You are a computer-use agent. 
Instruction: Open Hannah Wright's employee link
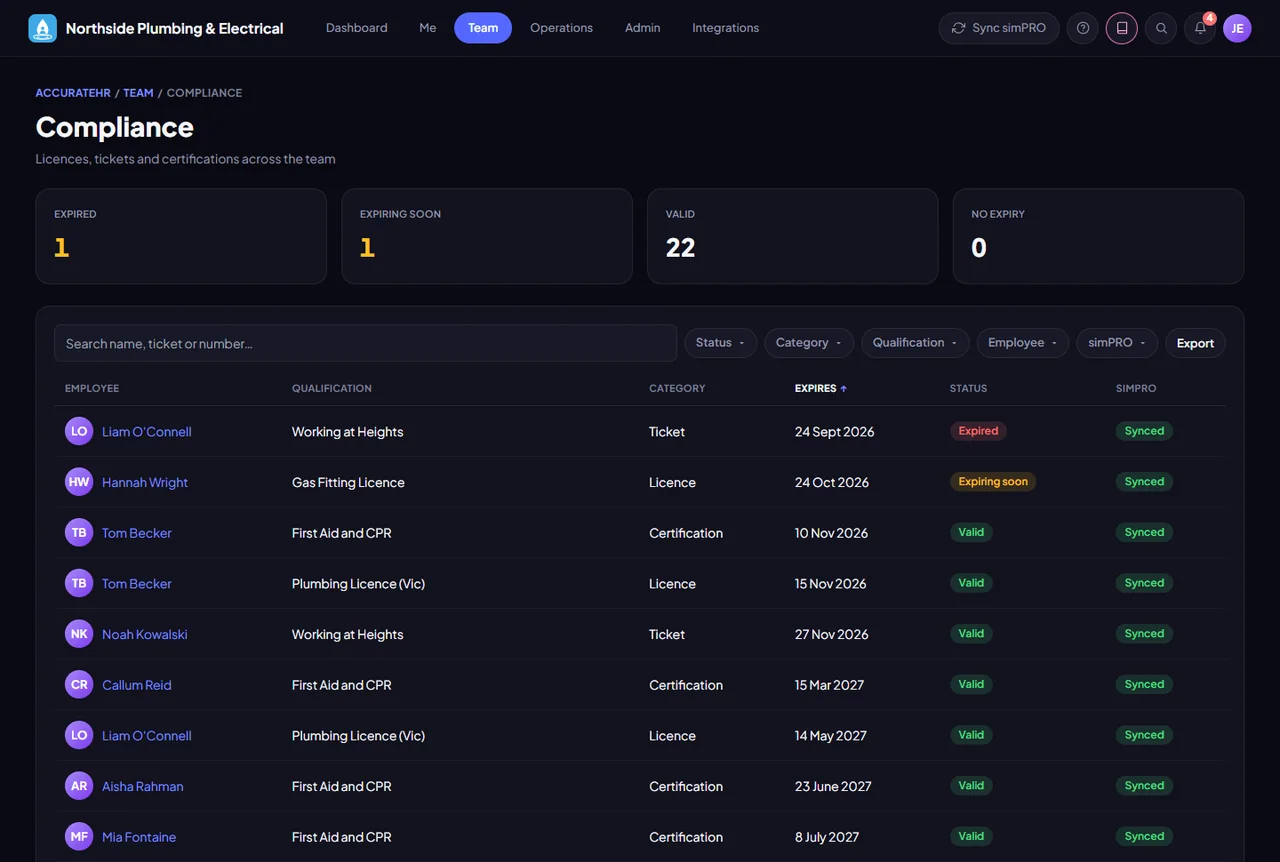point(145,482)
